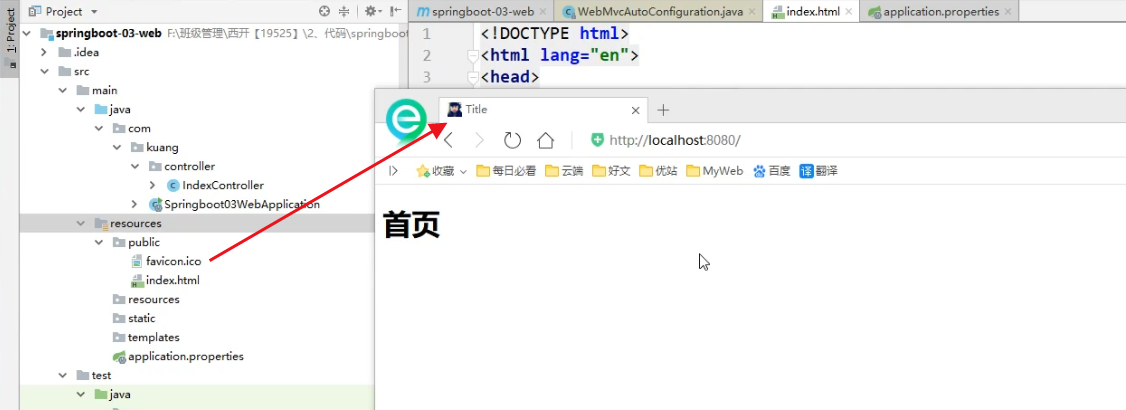Go back in the browser
Viewport: 1126px width, 410px height.
[x=449, y=140]
